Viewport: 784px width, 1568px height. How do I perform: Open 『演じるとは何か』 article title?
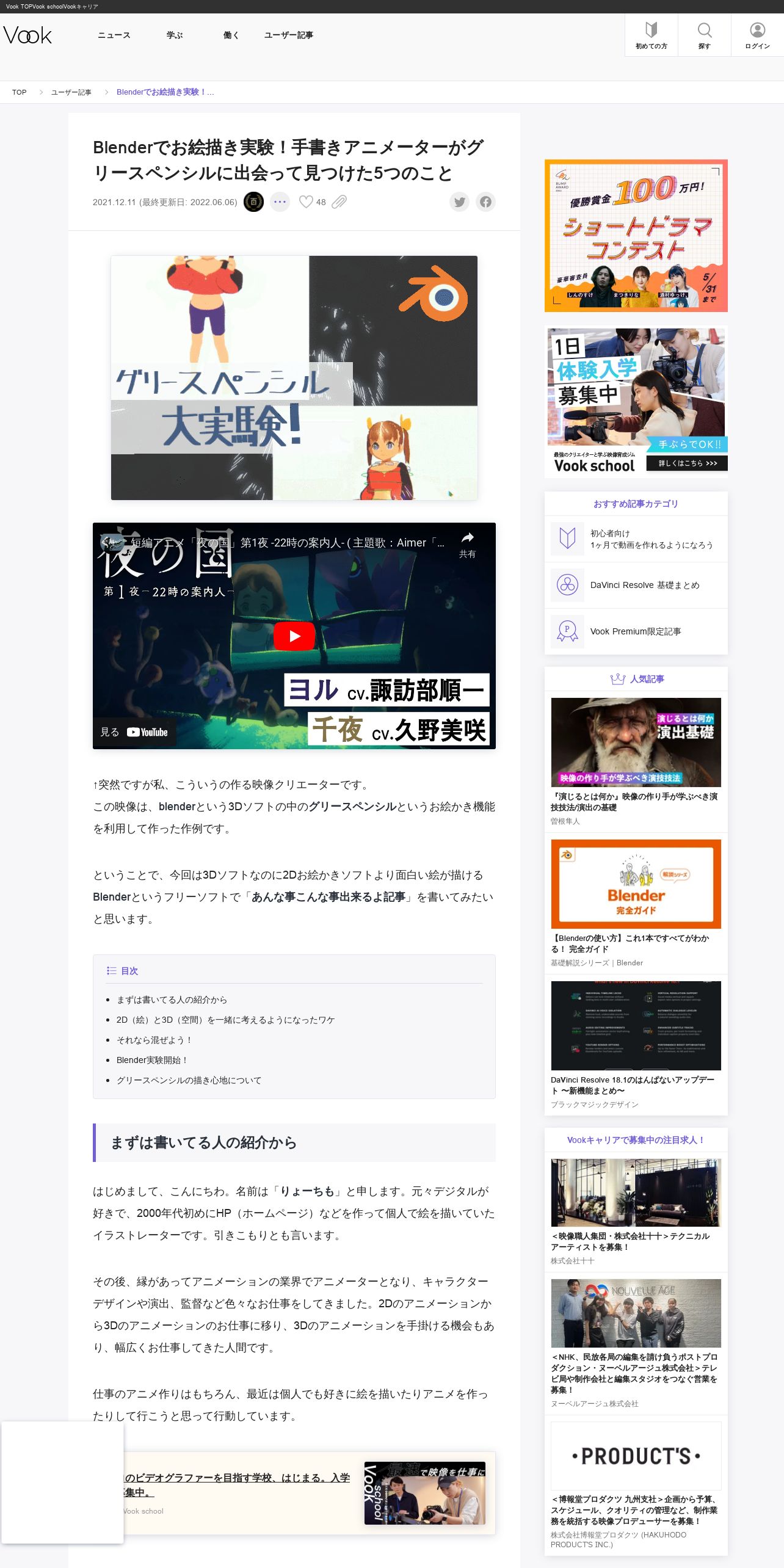coord(634,802)
